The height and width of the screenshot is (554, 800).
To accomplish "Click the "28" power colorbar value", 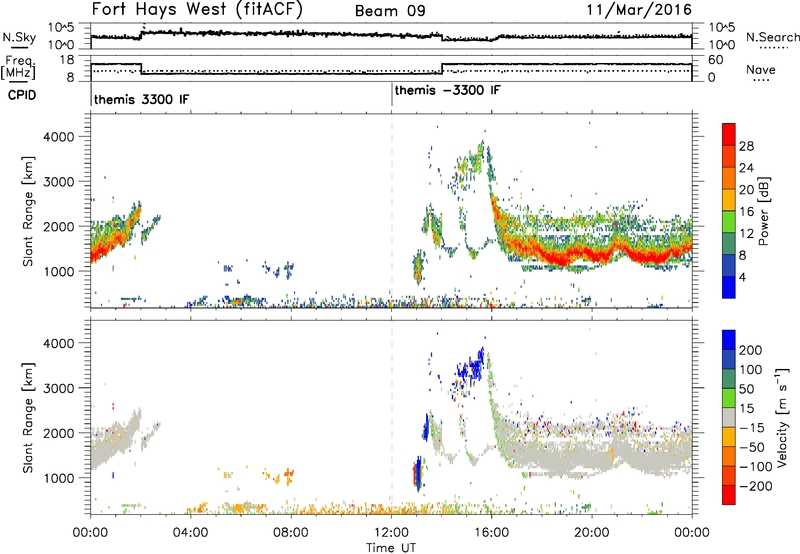I will click(746, 146).
